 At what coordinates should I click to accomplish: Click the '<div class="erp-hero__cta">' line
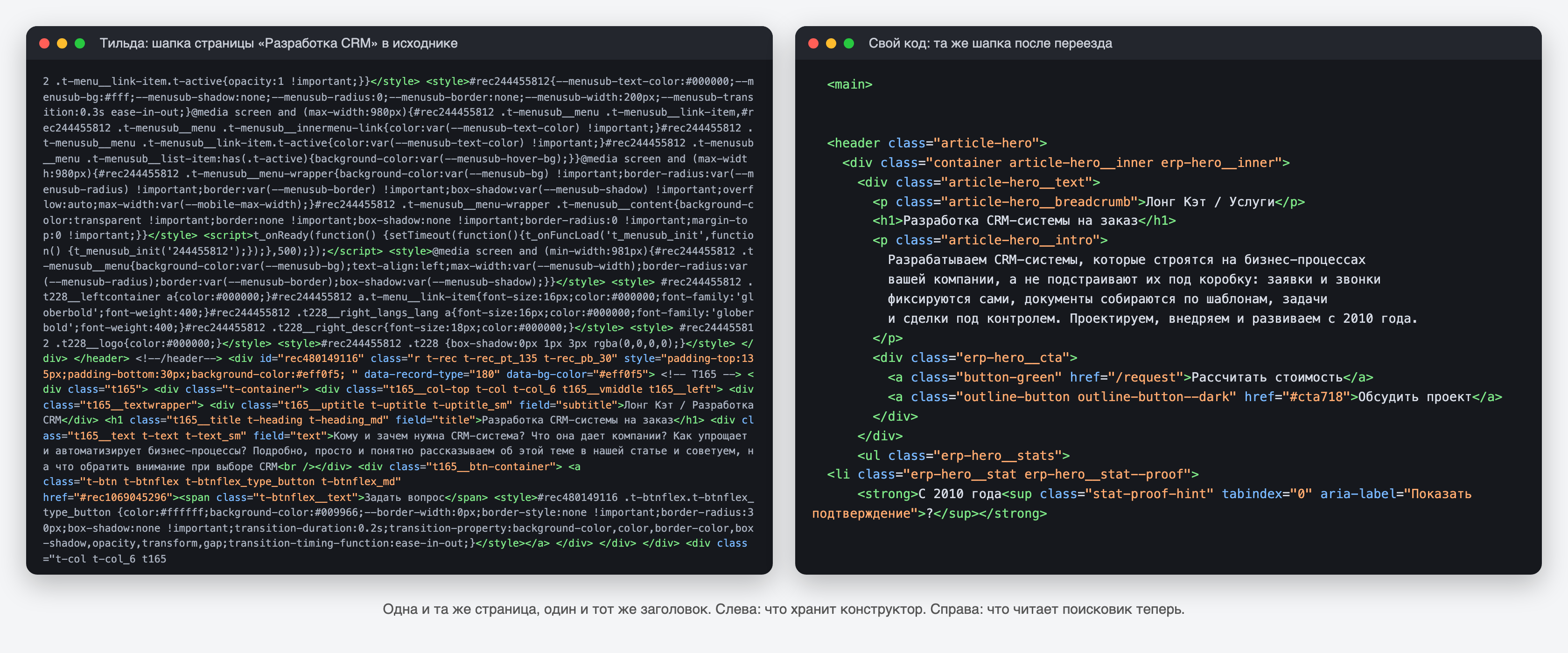pyautogui.click(x=974, y=357)
